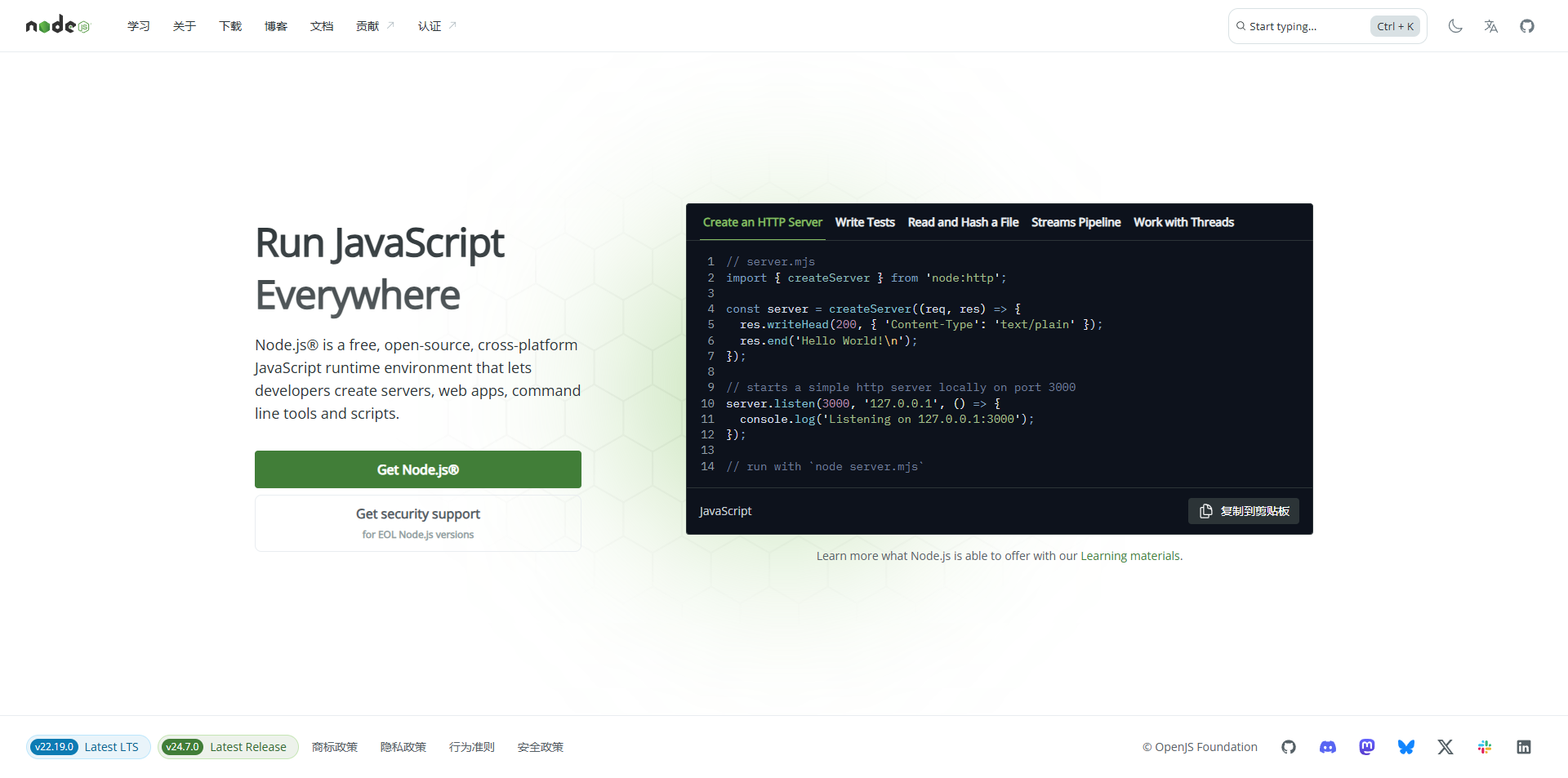1568x778 pixels.
Task: Open the language translation selector
Action: click(1491, 26)
